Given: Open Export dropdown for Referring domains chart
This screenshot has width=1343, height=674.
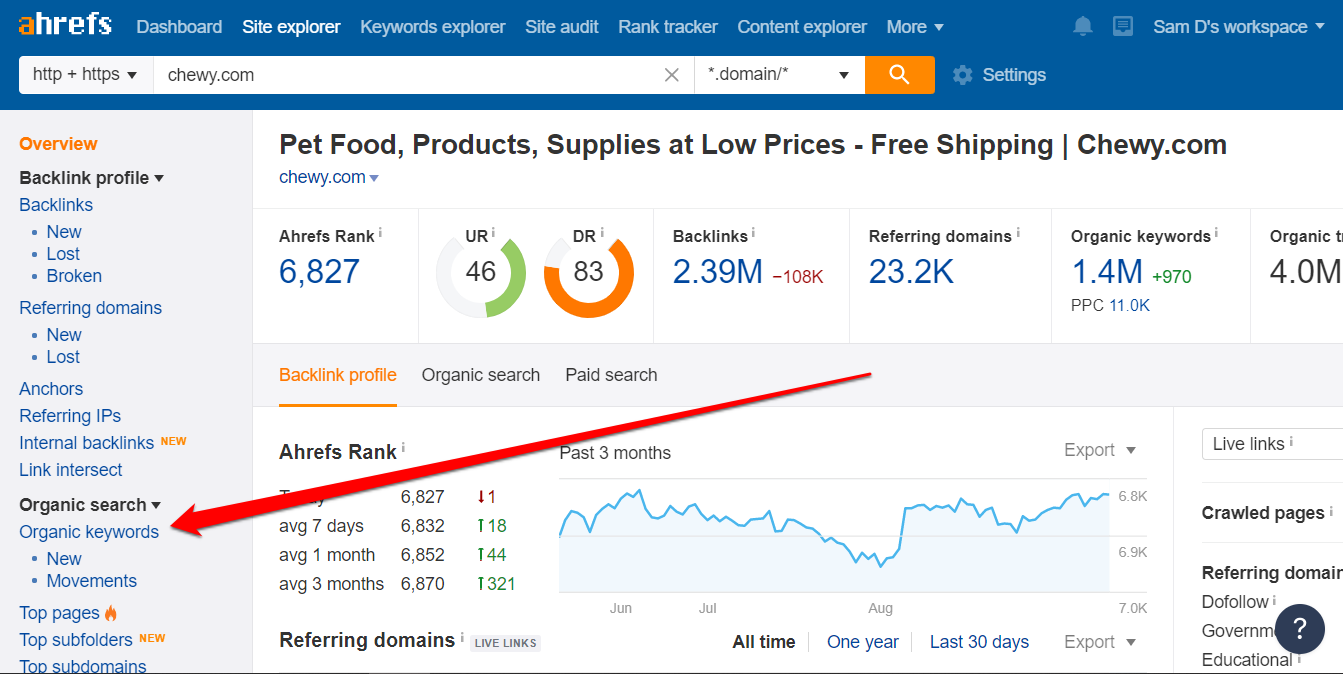Looking at the screenshot, I should point(1100,642).
